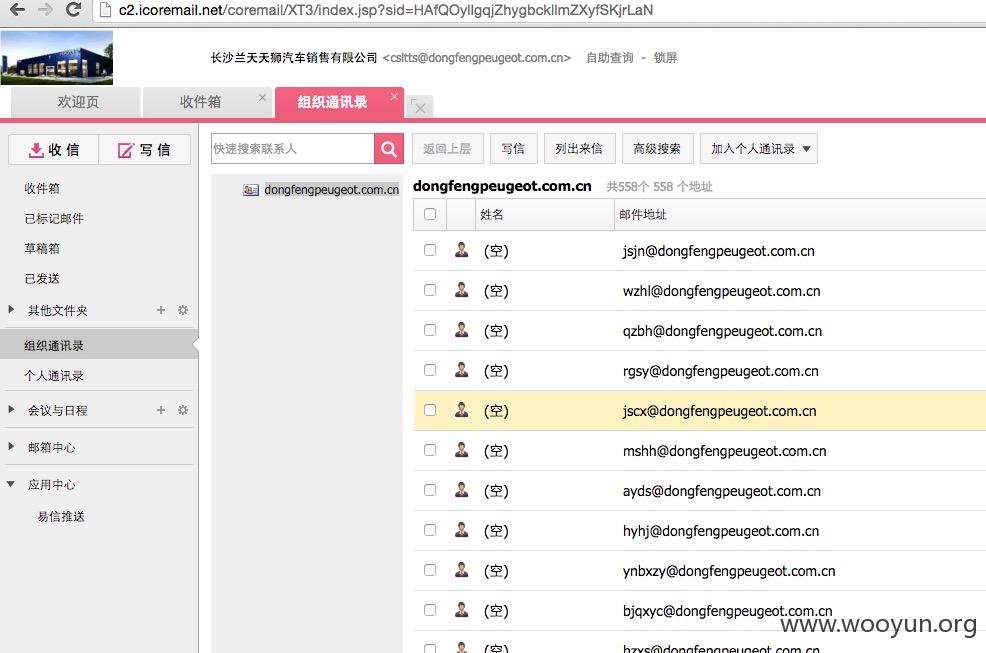Reload the page with refresh icon
The height and width of the screenshot is (653, 986).
pyautogui.click(x=73, y=9)
